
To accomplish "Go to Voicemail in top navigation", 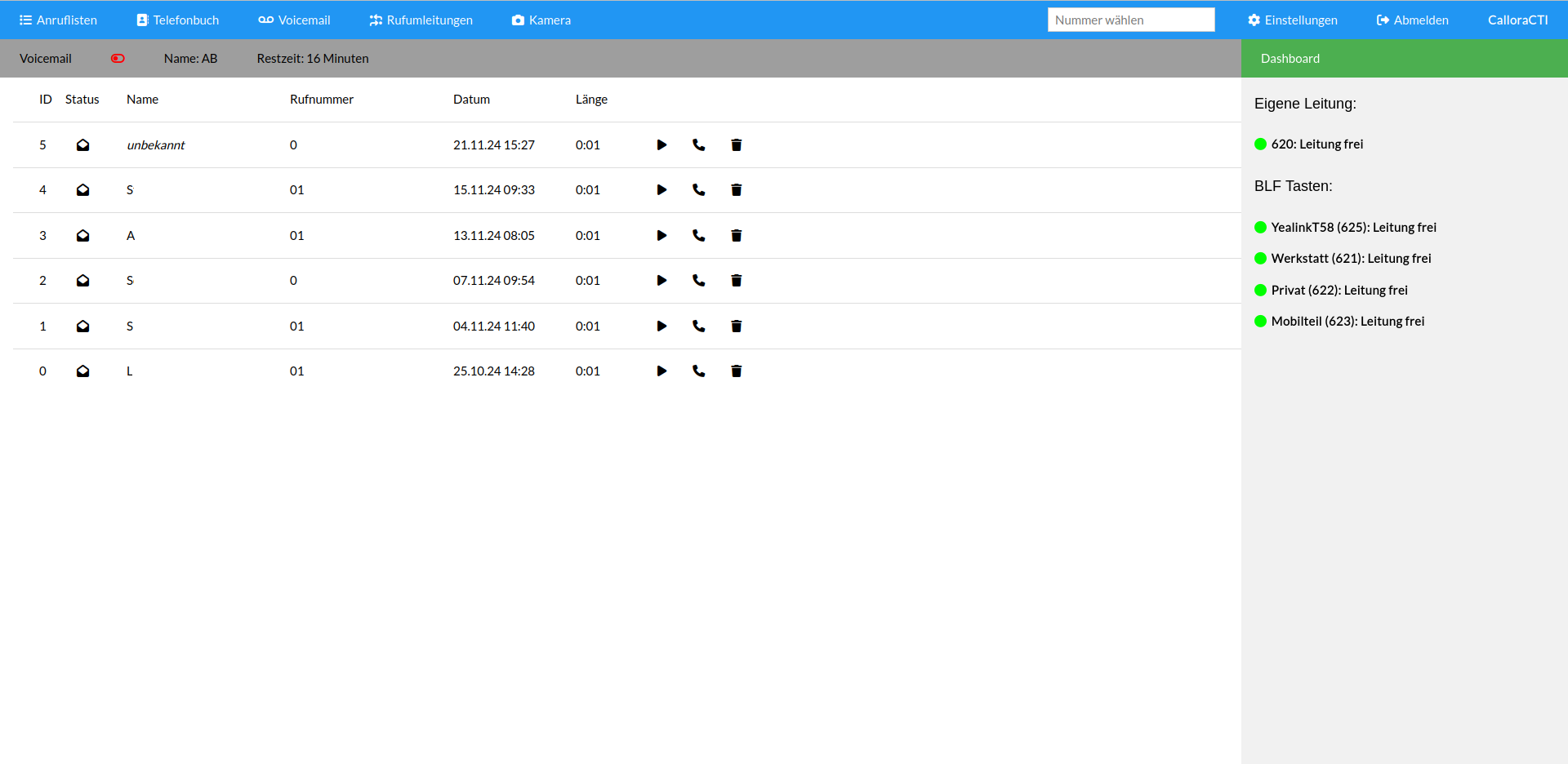I will pyautogui.click(x=295, y=20).
